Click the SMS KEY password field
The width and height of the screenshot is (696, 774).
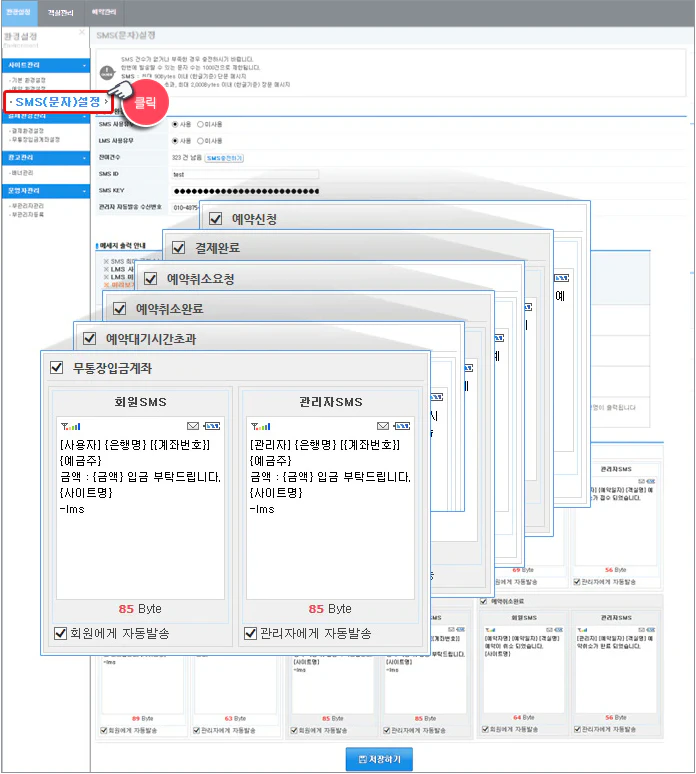pyautogui.click(x=246, y=191)
